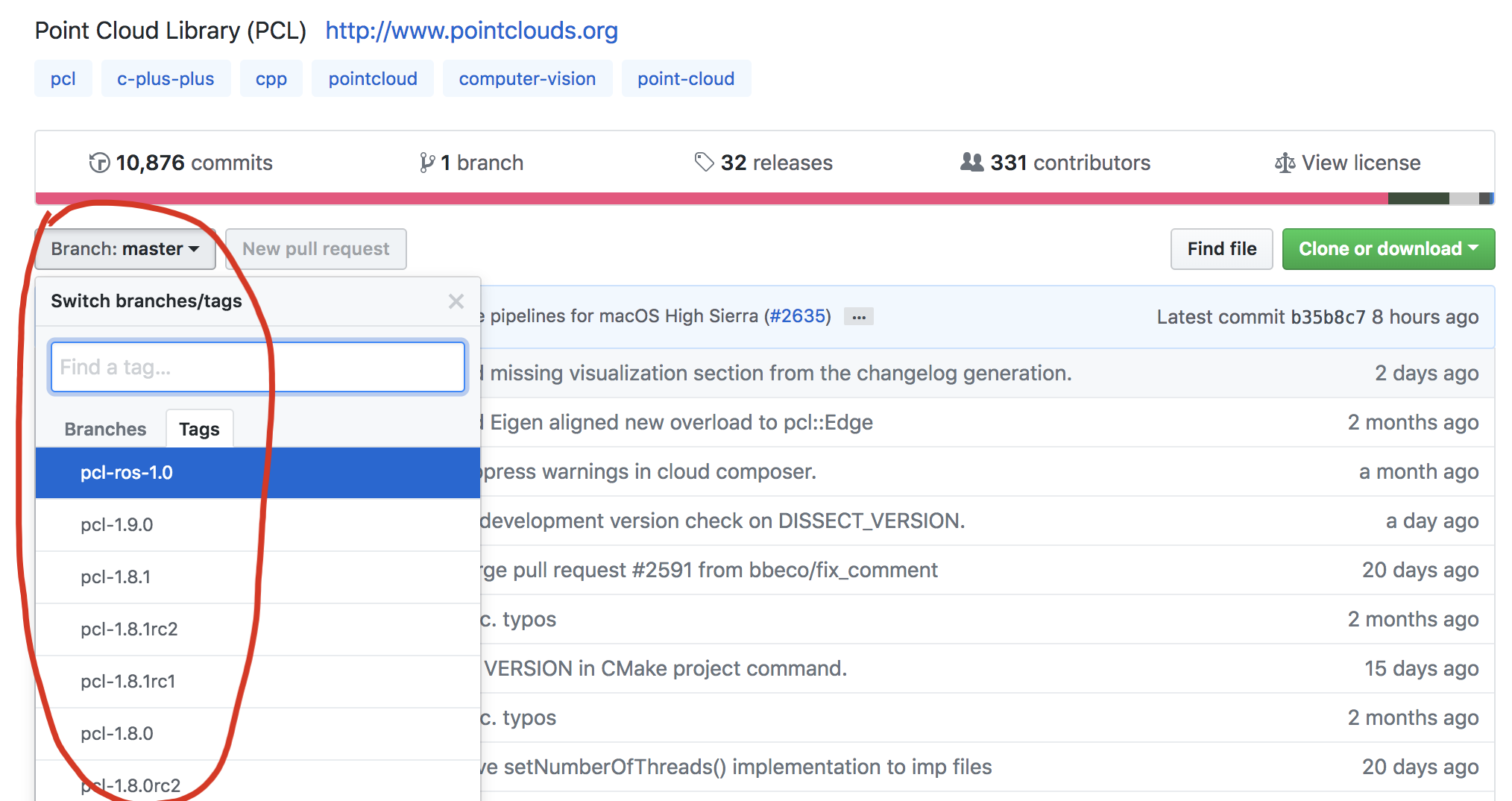
Task: Click the language breakdown color bar
Action: [708, 198]
